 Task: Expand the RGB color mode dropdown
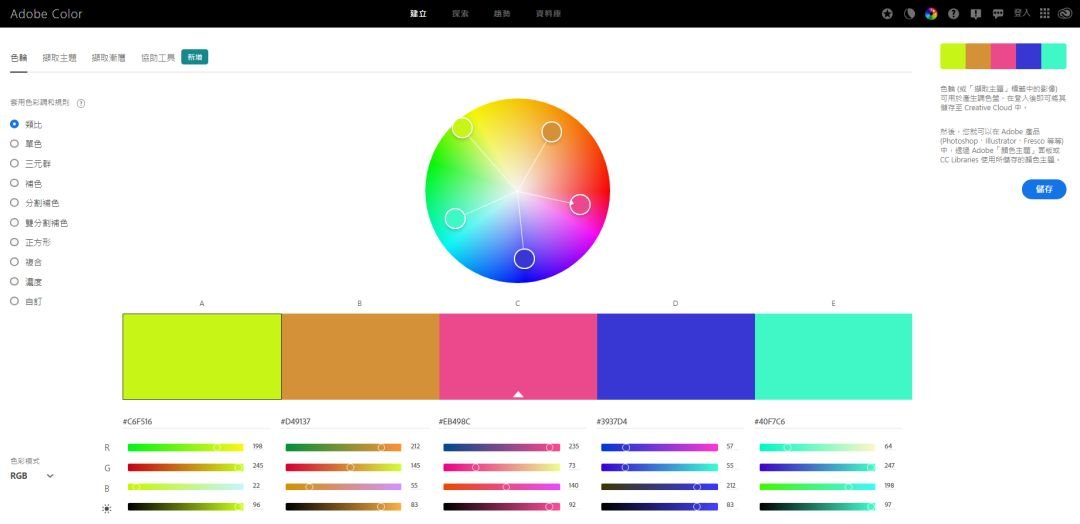32,476
